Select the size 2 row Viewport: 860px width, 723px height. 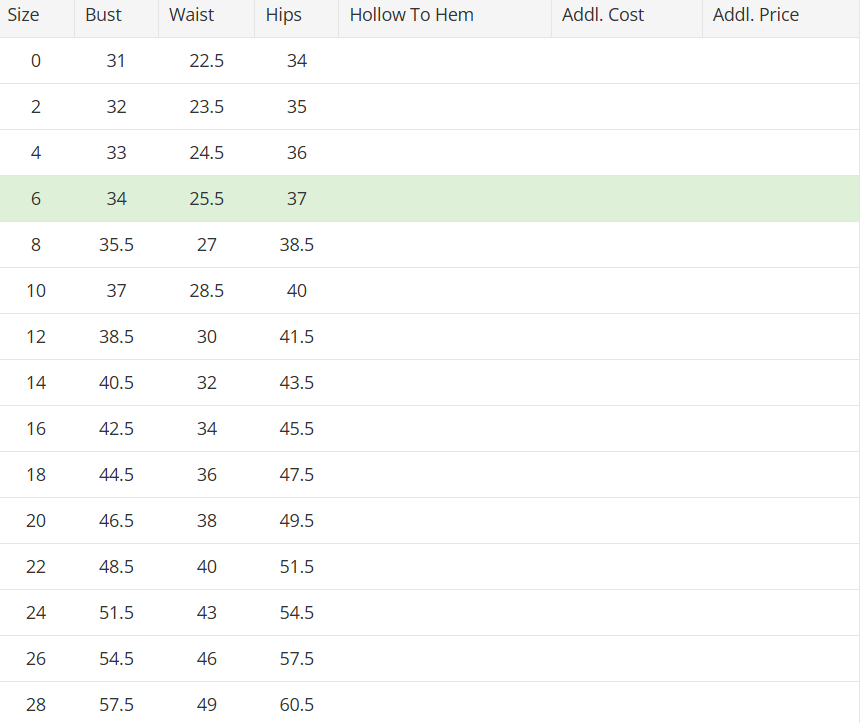coord(430,107)
